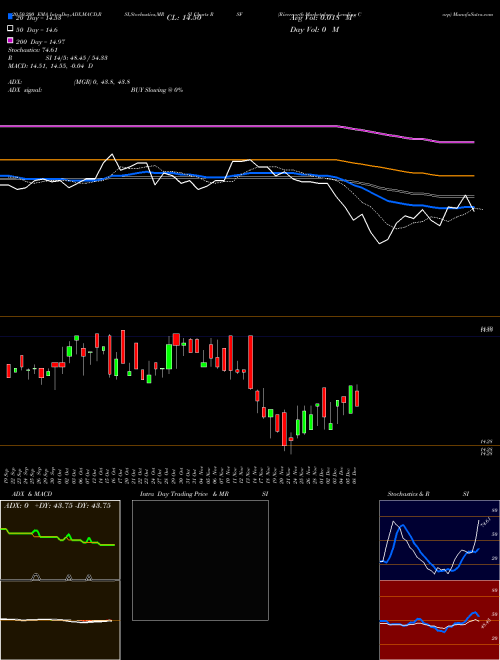The image size is (500, 660).
Task: Click the RSI 14/5 values line
Action: (x=58, y=58)
